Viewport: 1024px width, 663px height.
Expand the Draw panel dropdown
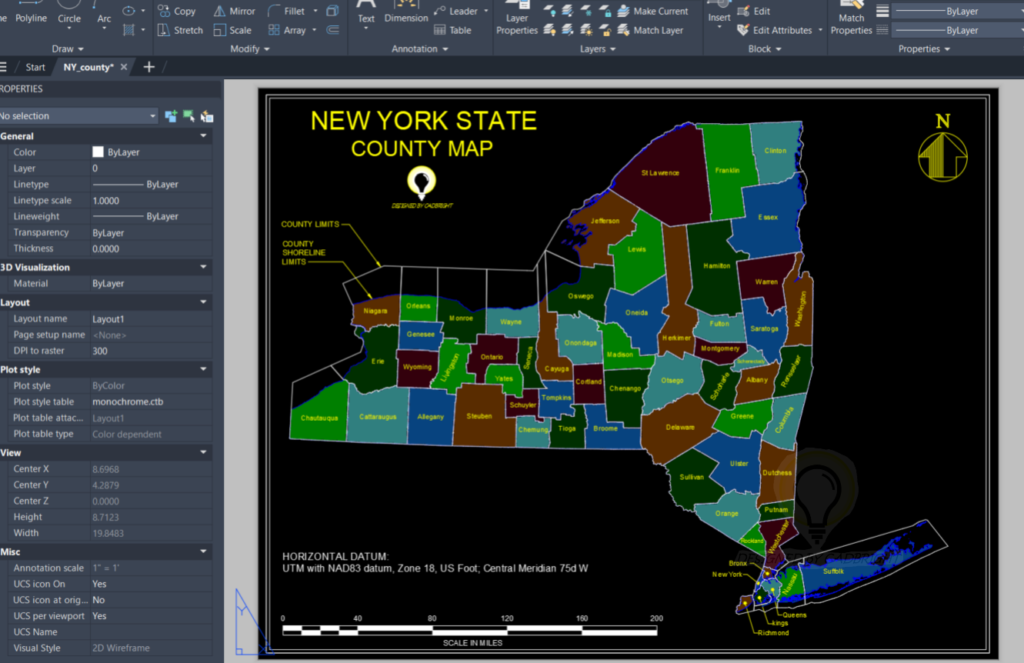(x=82, y=48)
